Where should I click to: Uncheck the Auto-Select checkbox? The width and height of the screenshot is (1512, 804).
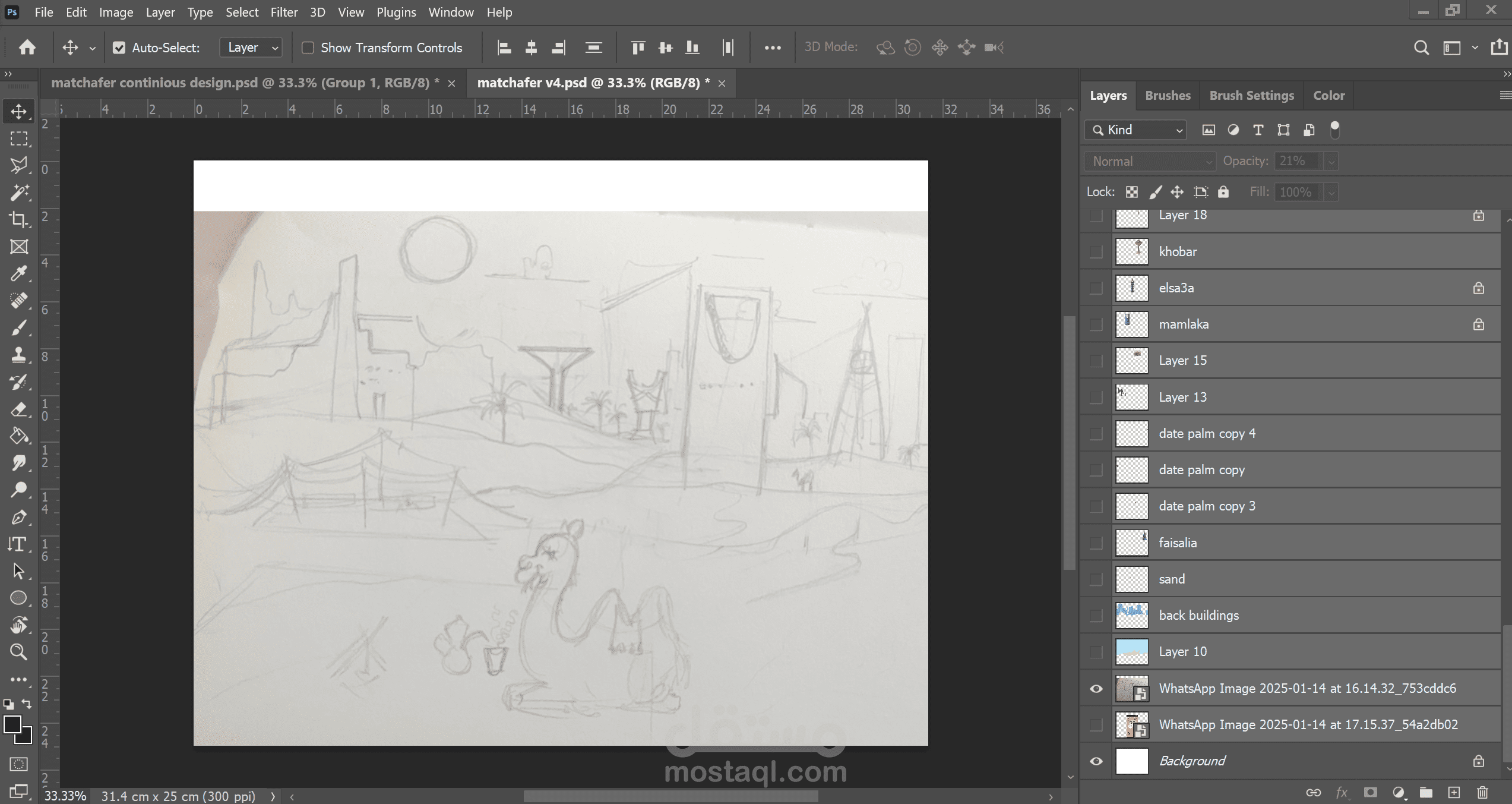click(x=119, y=48)
